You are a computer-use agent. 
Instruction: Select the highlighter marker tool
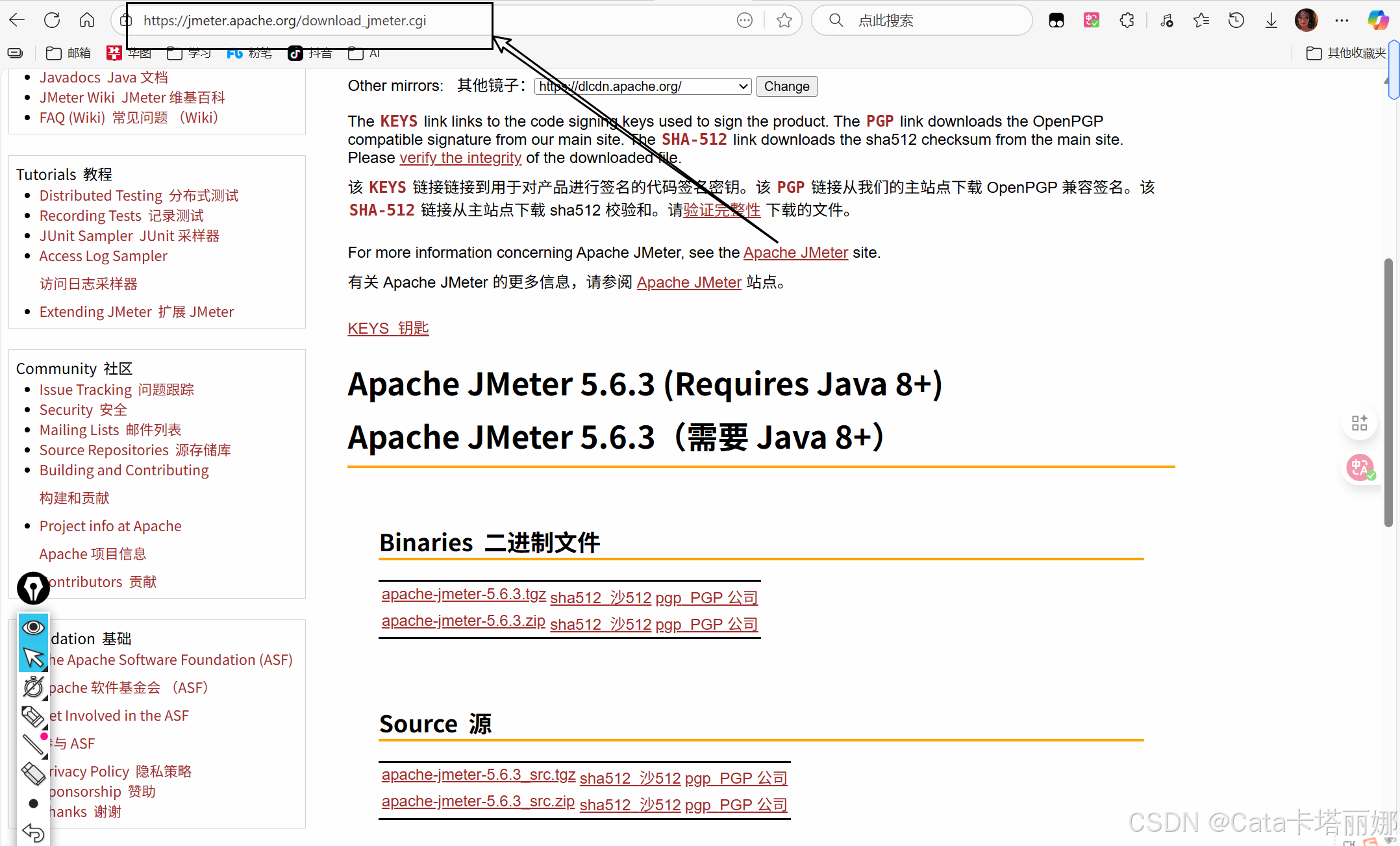coord(33,716)
